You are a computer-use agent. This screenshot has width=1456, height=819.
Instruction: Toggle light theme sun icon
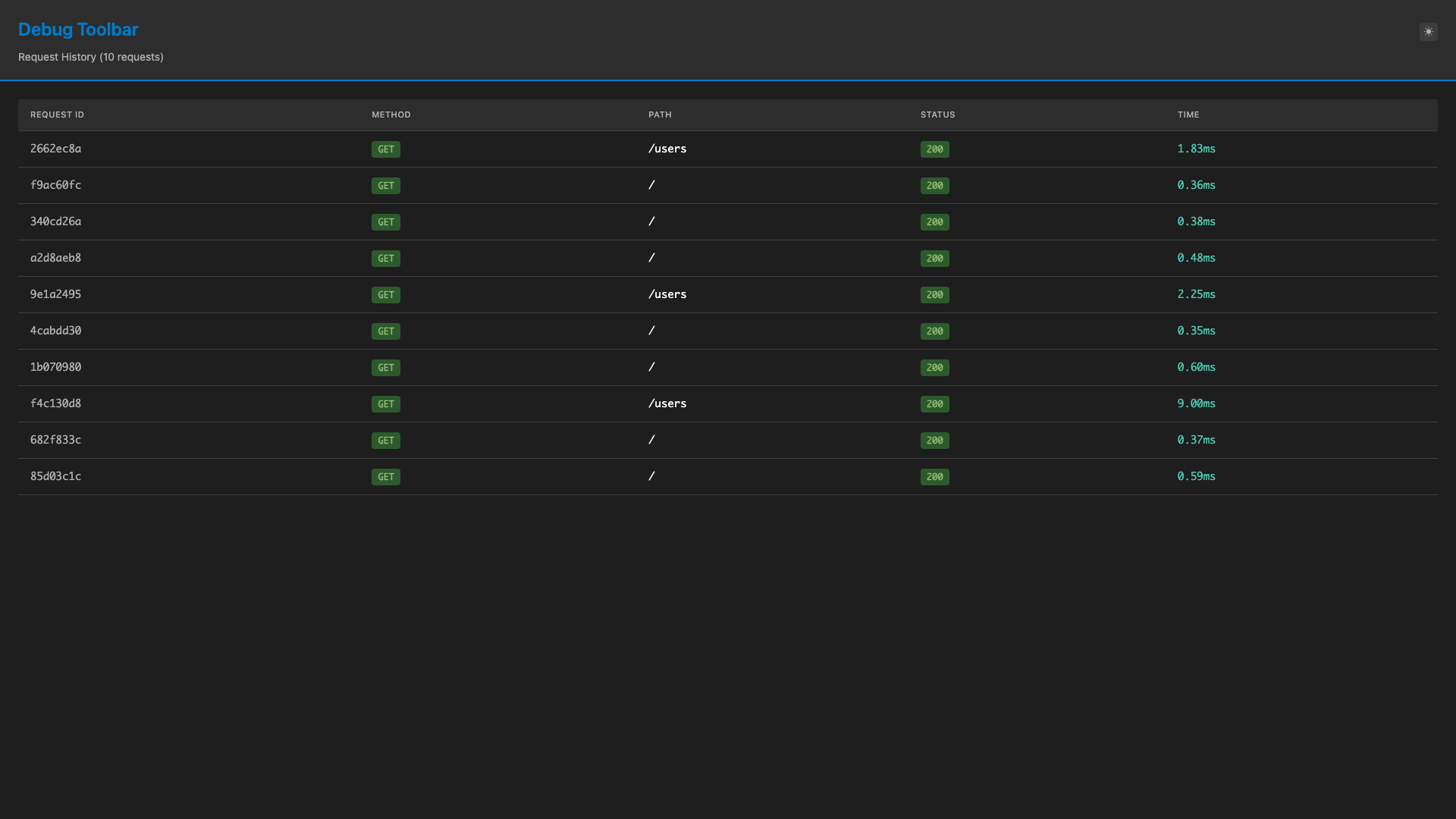tap(1428, 32)
